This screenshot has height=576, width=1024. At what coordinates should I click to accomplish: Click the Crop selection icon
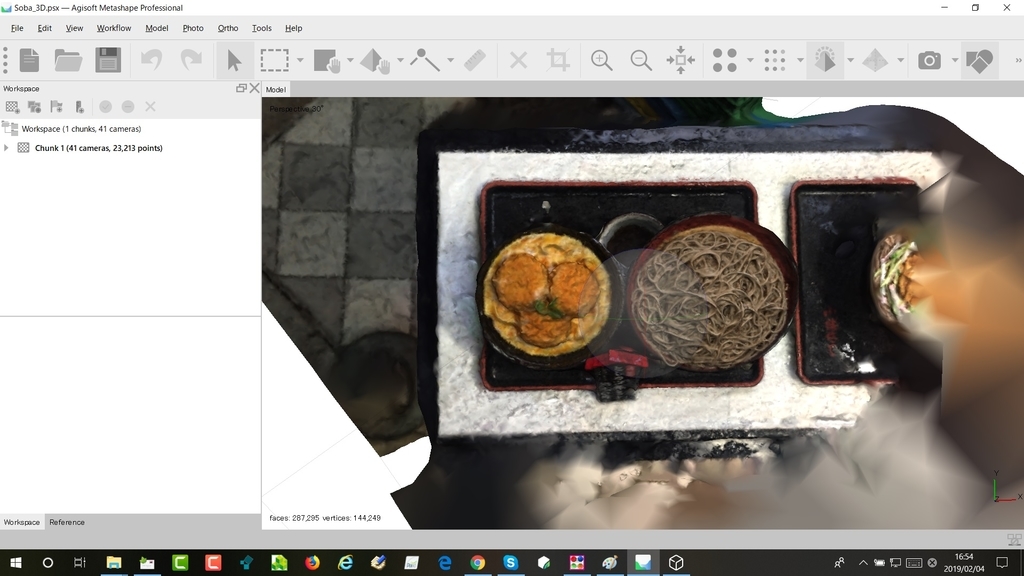pos(558,60)
